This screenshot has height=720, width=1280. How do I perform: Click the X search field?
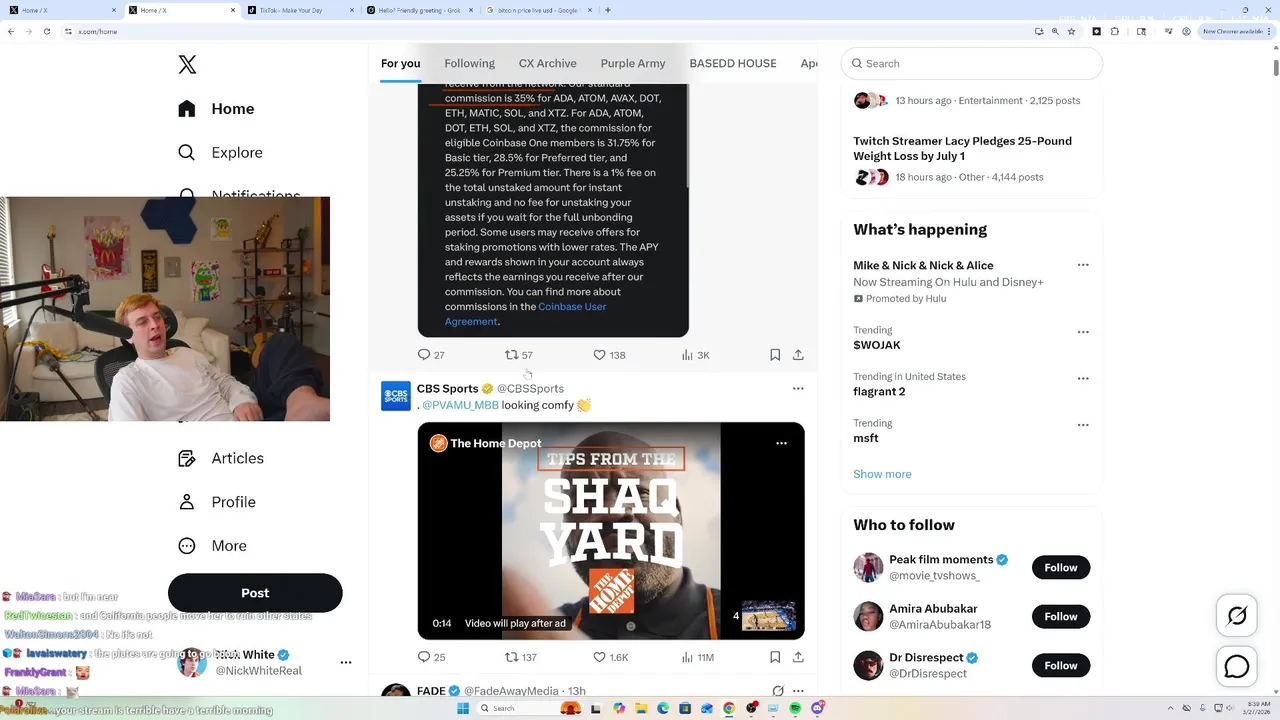(x=972, y=64)
